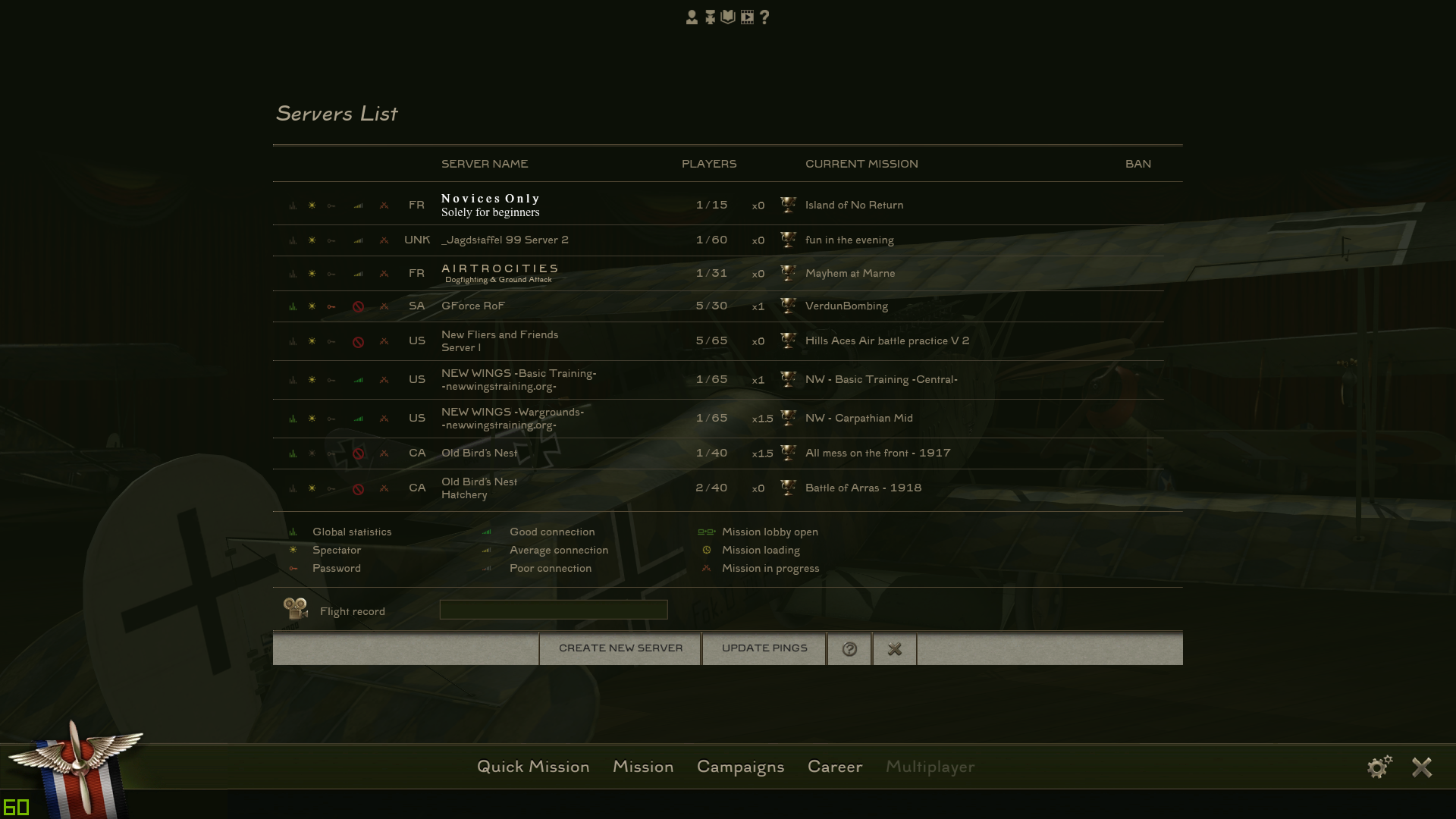The image size is (1456, 819).
Task: Select the GForce RoF server row
Action: click(718, 306)
